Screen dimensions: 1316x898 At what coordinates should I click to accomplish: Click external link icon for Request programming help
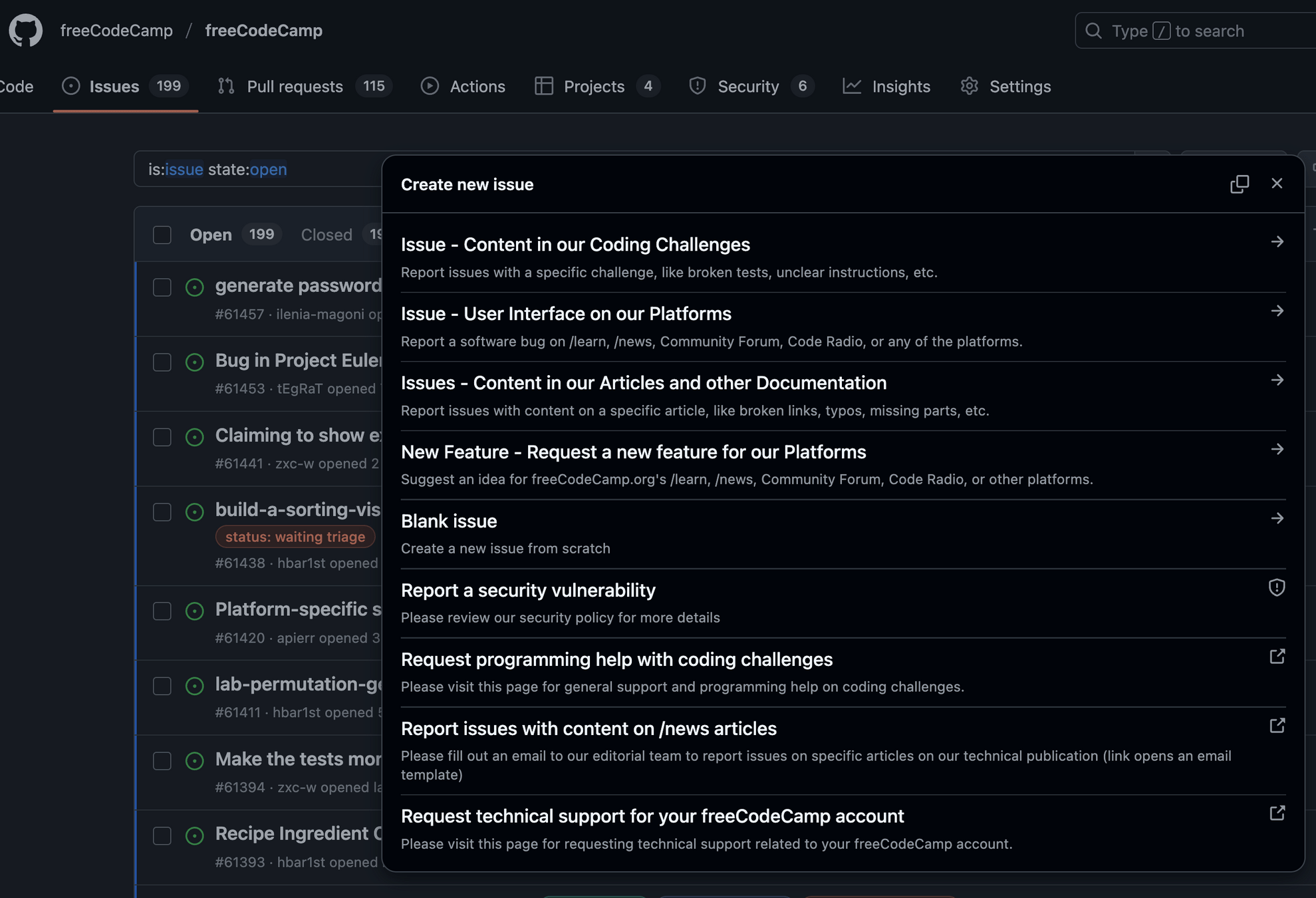[x=1276, y=657]
